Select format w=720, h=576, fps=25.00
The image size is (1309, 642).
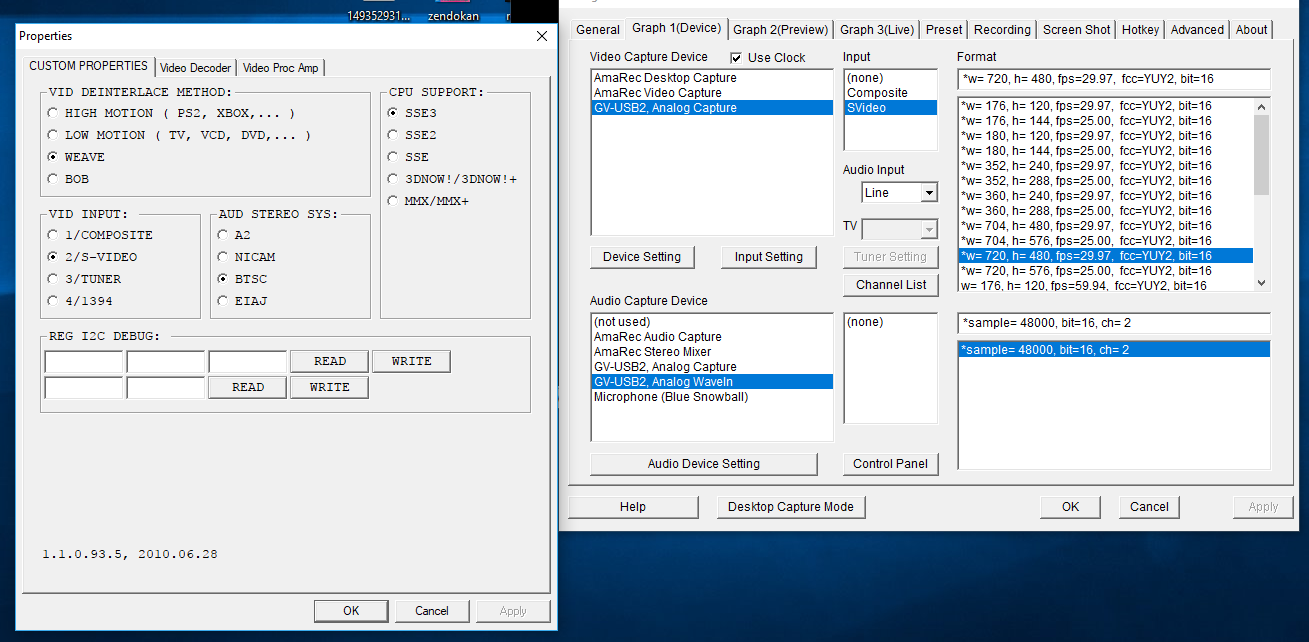click(x=1106, y=271)
